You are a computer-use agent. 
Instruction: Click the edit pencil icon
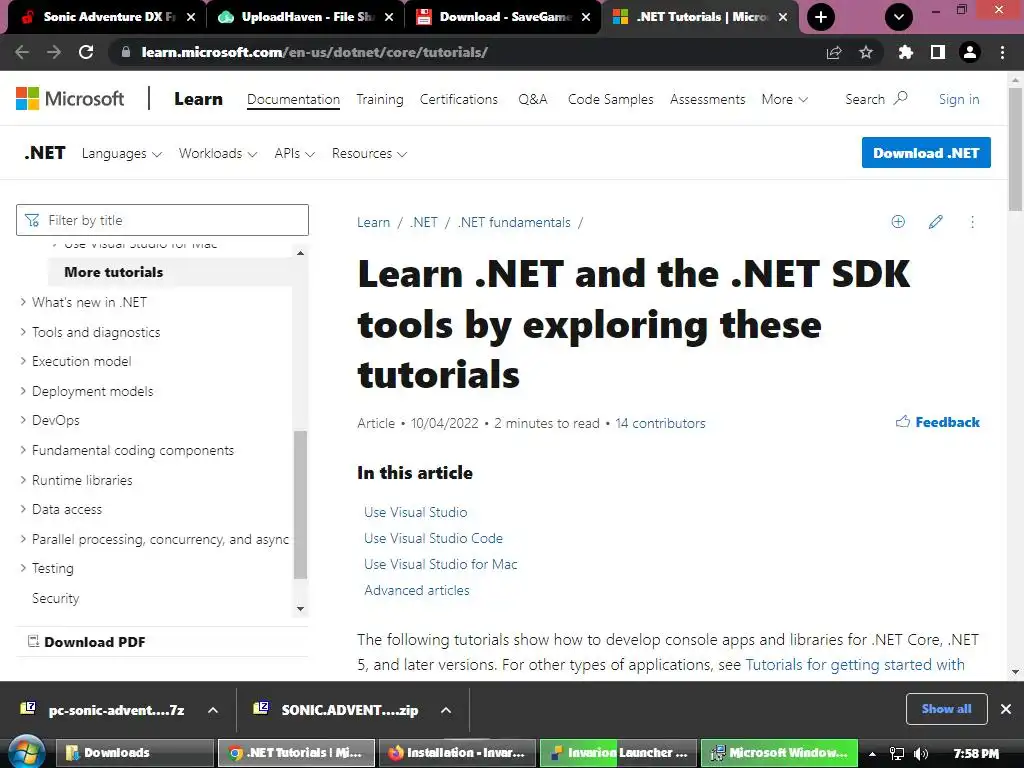936,222
